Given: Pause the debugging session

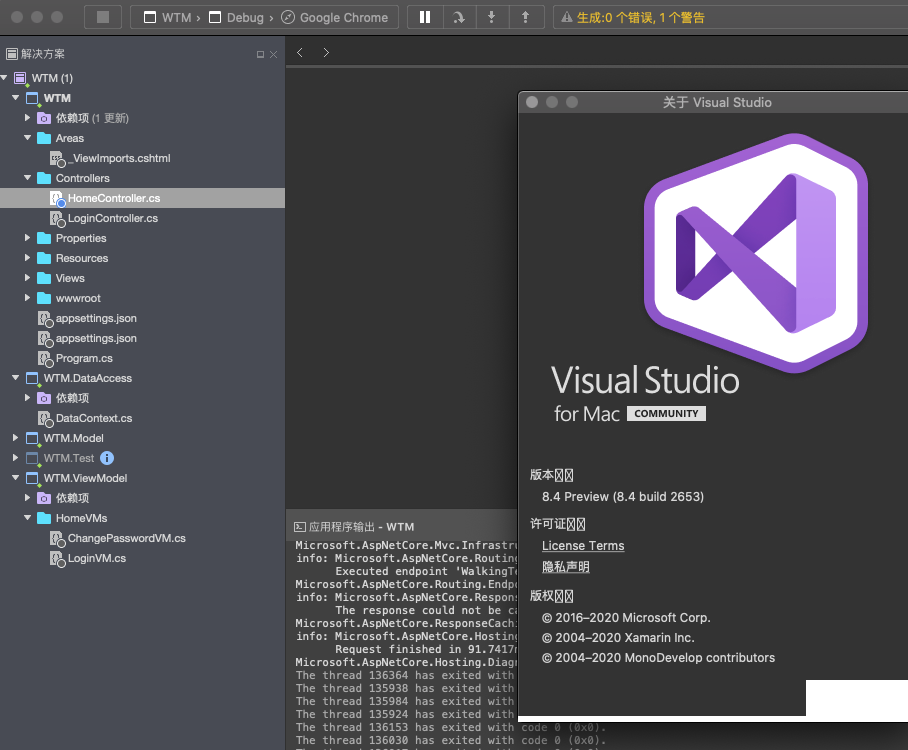Looking at the screenshot, I should pos(424,16).
